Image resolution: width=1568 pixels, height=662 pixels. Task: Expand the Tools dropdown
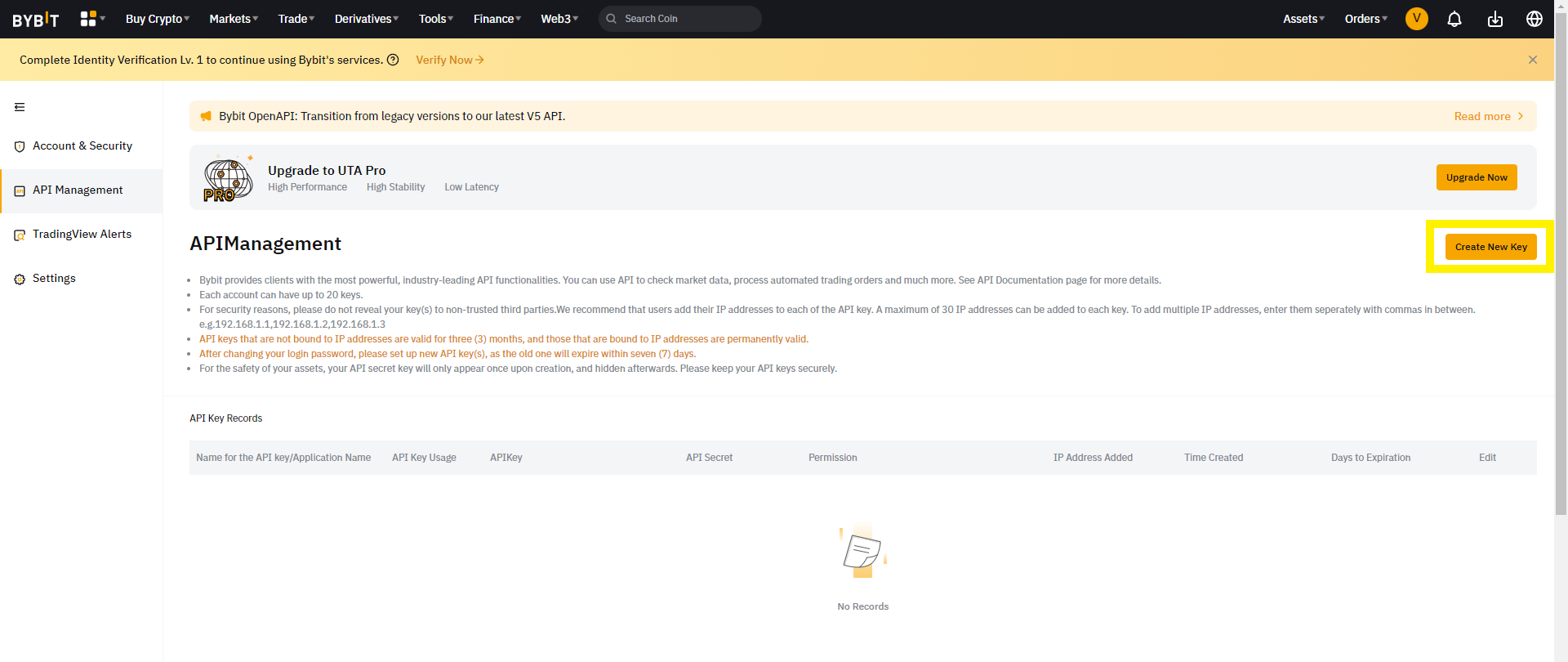coord(436,19)
